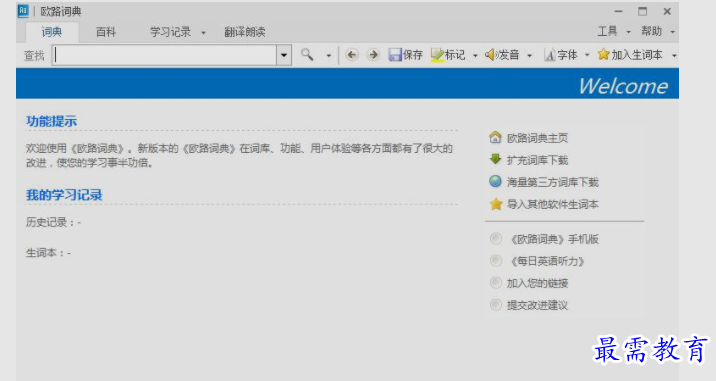Click the 标记 highlighter icon
The width and height of the screenshot is (716, 381).
point(437,55)
